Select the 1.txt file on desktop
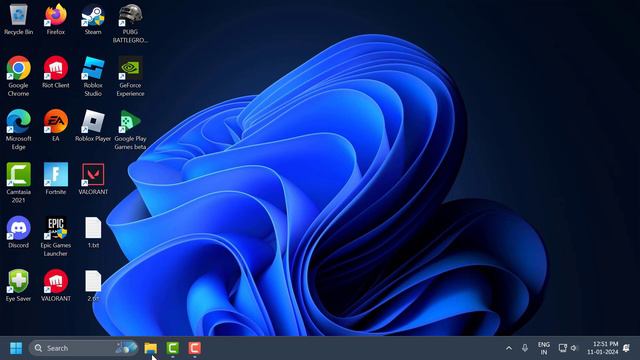This screenshot has height=360, width=640. (x=93, y=232)
